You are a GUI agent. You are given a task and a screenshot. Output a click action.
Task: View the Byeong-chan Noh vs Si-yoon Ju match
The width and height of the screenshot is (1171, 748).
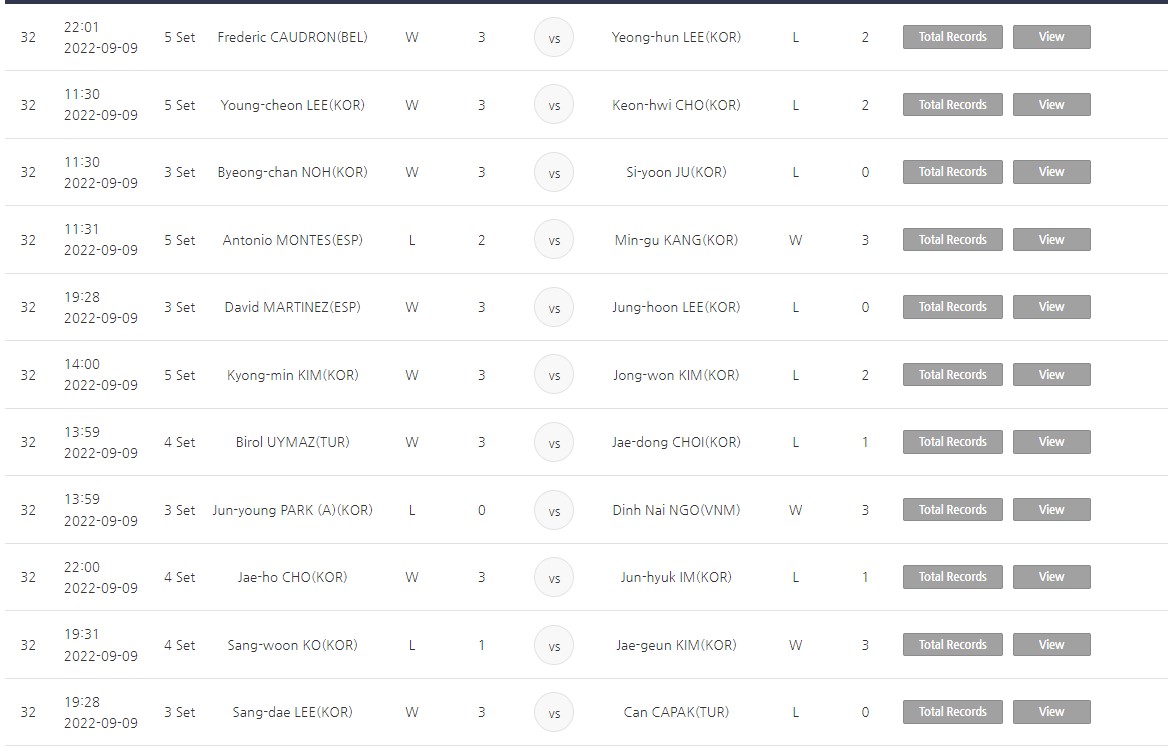pyautogui.click(x=1051, y=172)
